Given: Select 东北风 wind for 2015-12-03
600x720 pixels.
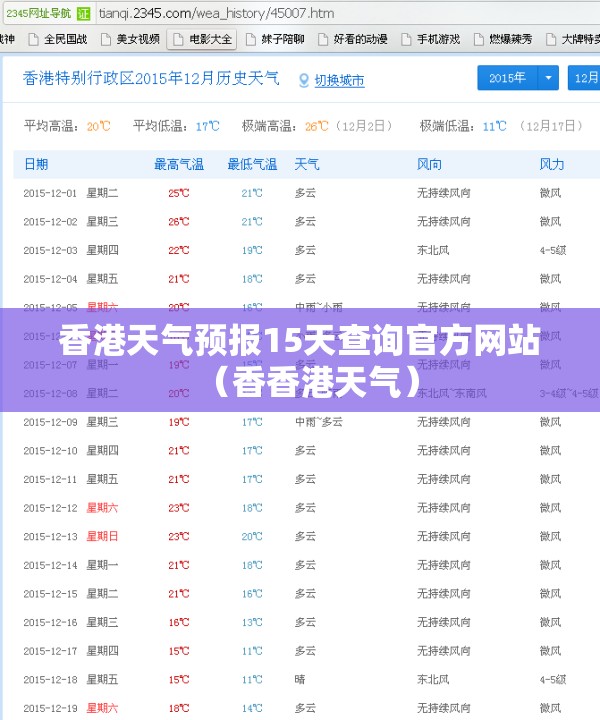Looking at the screenshot, I should coord(433,250).
